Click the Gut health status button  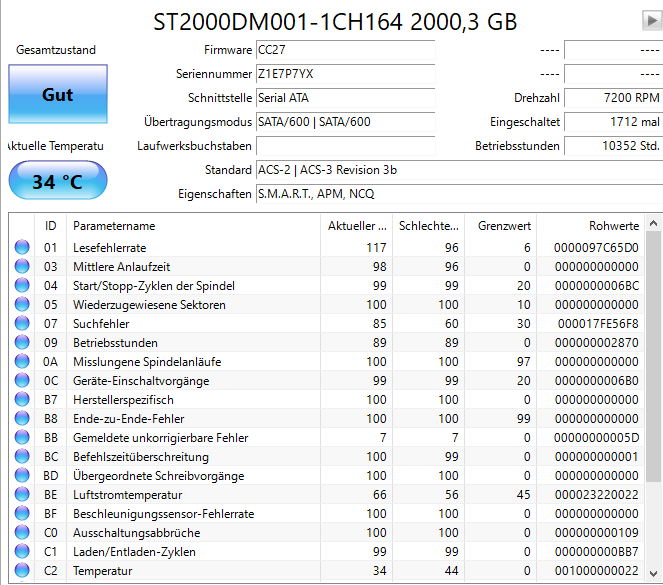pyautogui.click(x=58, y=94)
